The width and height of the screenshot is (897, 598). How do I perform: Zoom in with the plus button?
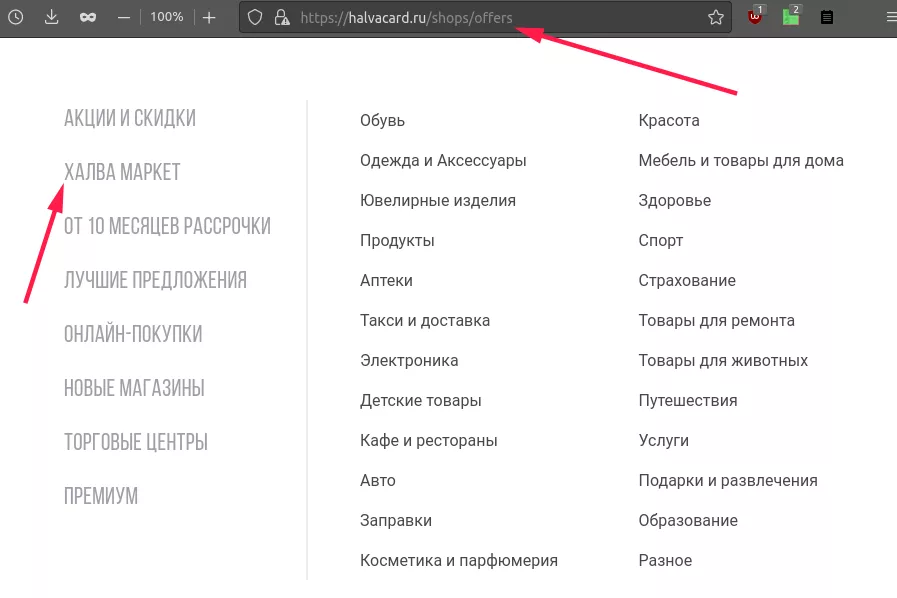(x=208, y=17)
